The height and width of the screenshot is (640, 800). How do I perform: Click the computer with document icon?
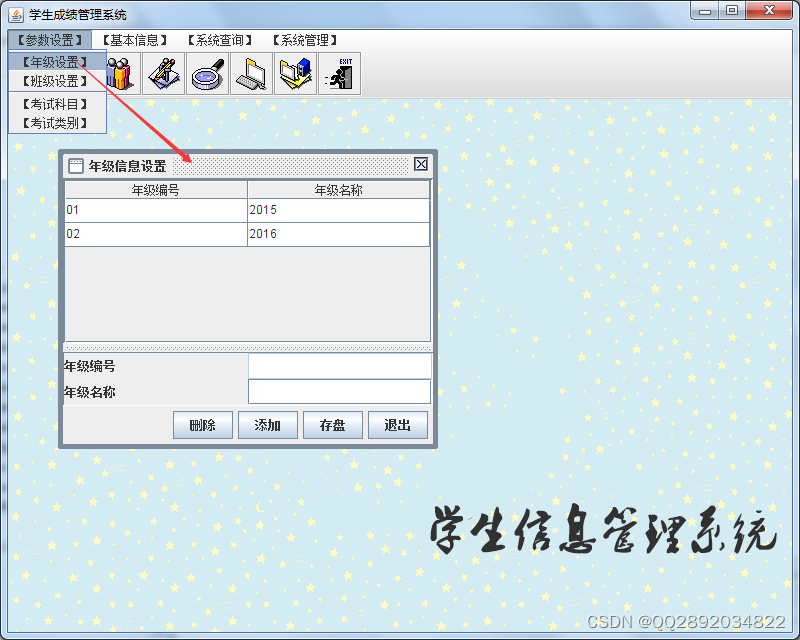tap(252, 73)
